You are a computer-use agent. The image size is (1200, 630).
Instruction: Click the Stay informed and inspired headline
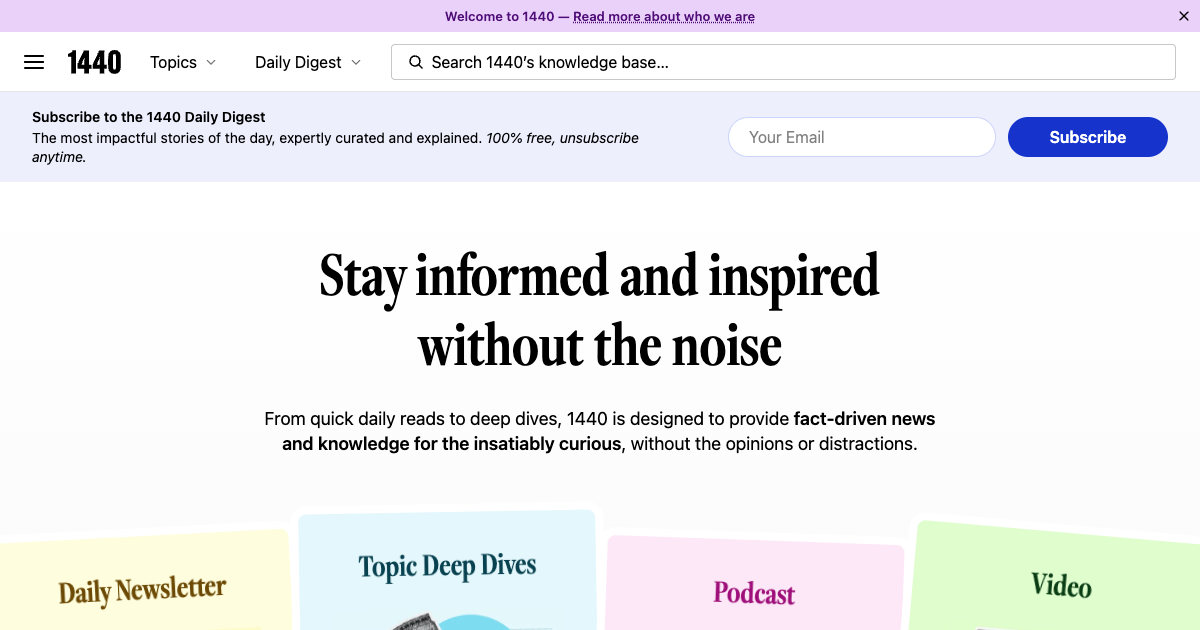coord(599,310)
